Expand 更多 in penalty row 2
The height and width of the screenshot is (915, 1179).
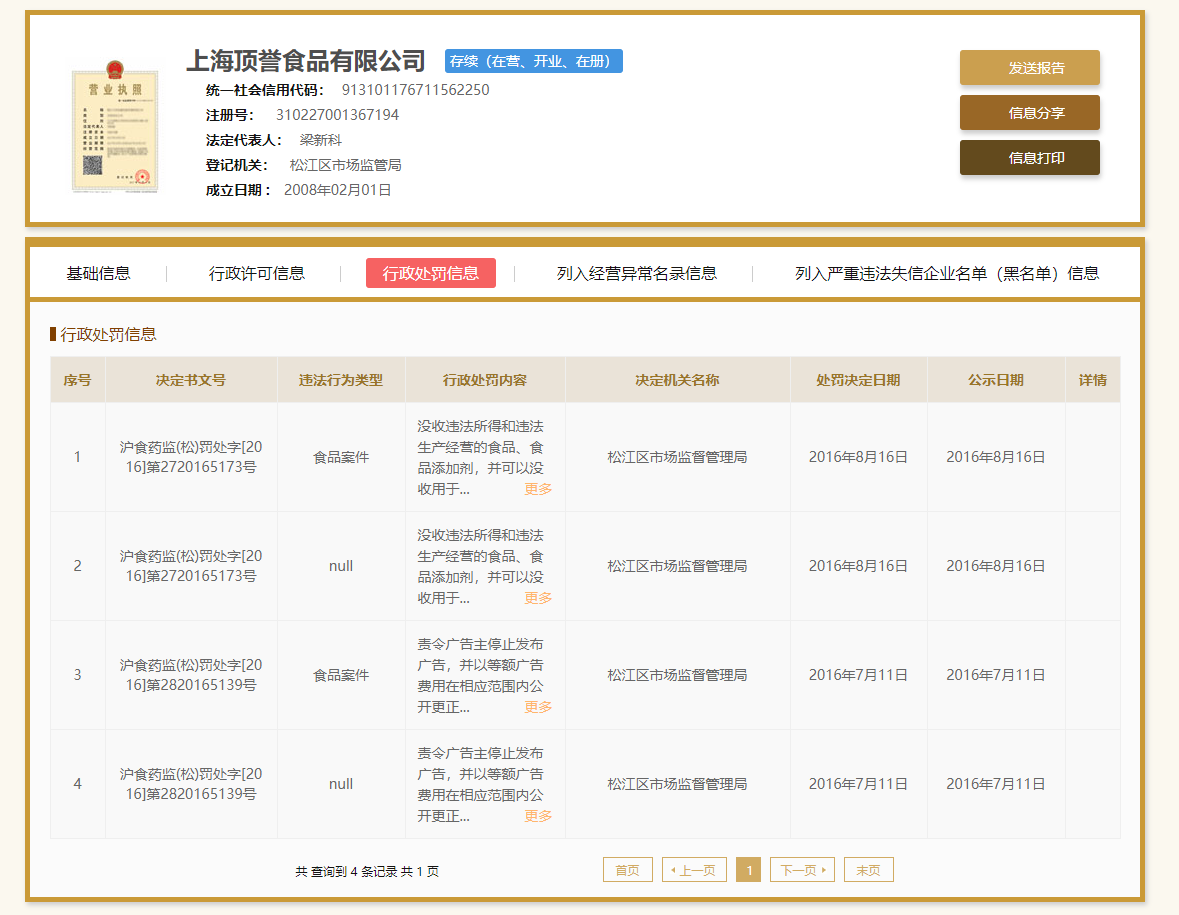[538, 598]
